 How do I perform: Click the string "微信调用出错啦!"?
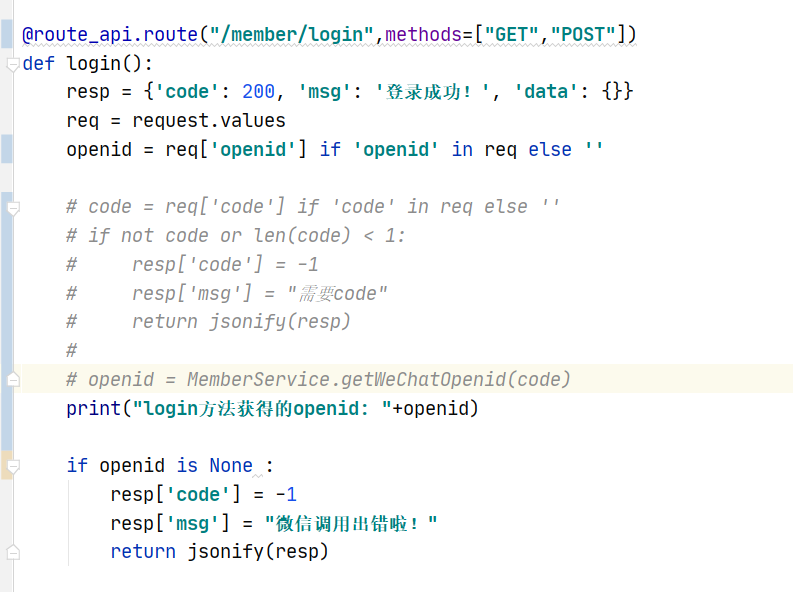pos(351,523)
